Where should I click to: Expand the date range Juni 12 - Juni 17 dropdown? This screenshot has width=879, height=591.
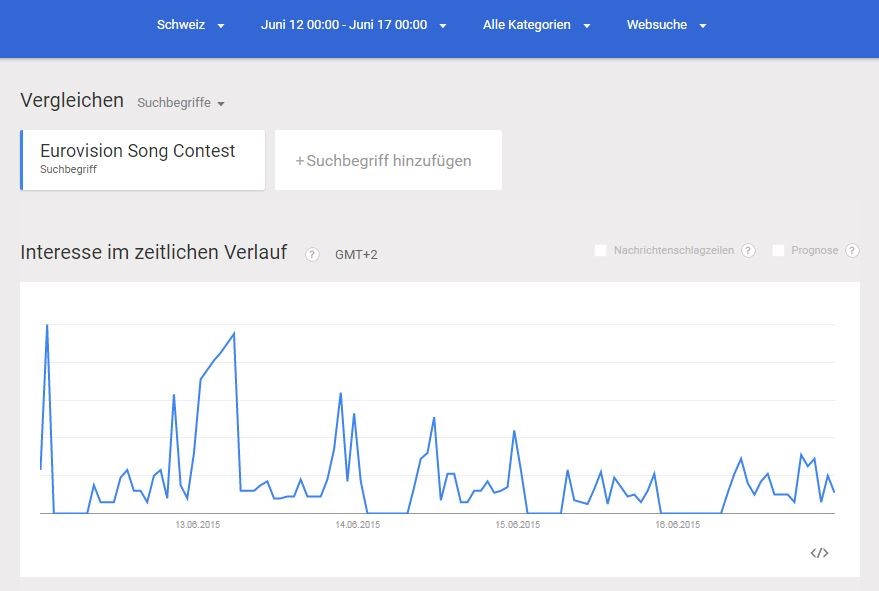(x=353, y=25)
